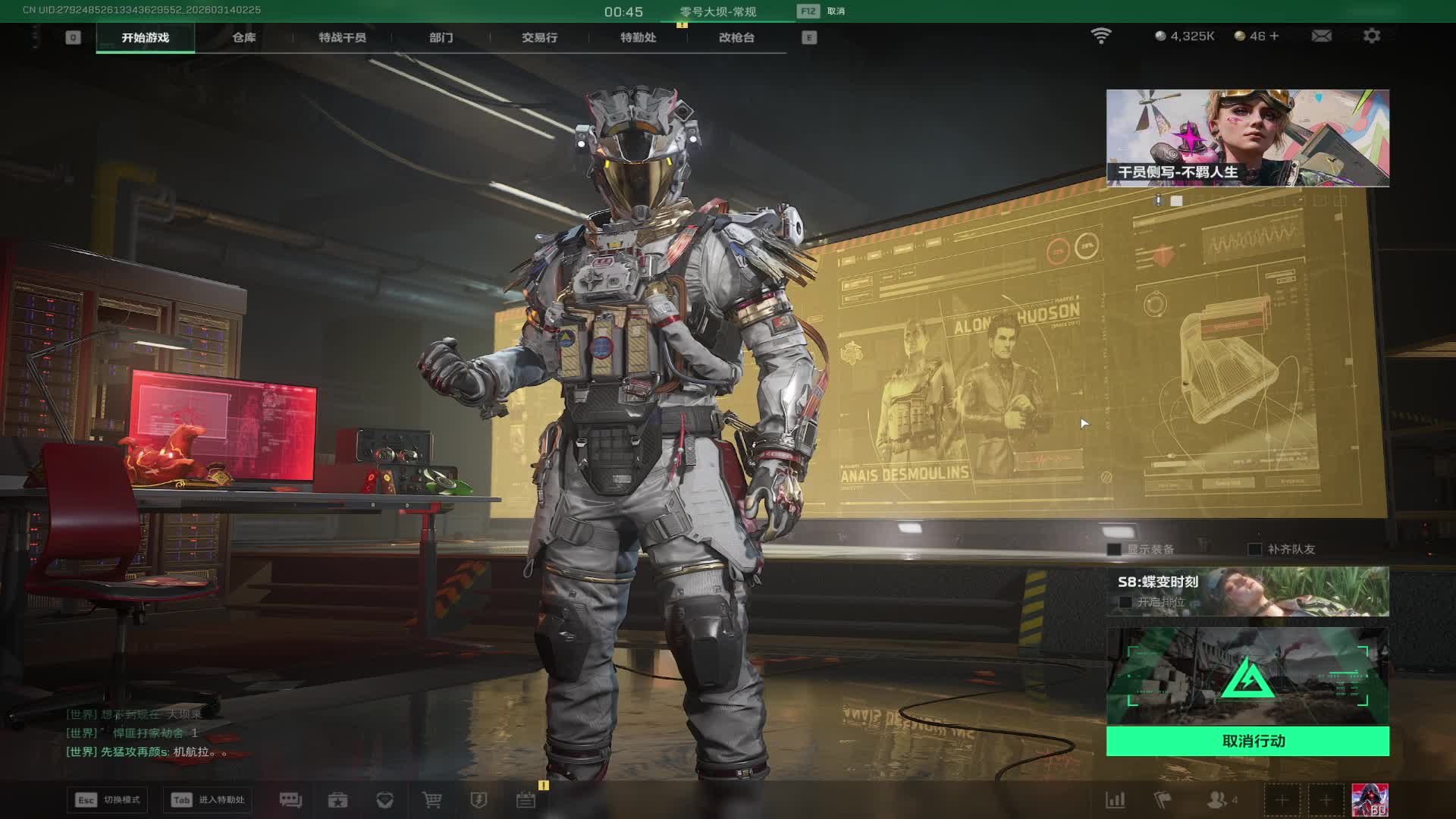Click the calendar events icon
The height and width of the screenshot is (819, 1456).
point(526,800)
